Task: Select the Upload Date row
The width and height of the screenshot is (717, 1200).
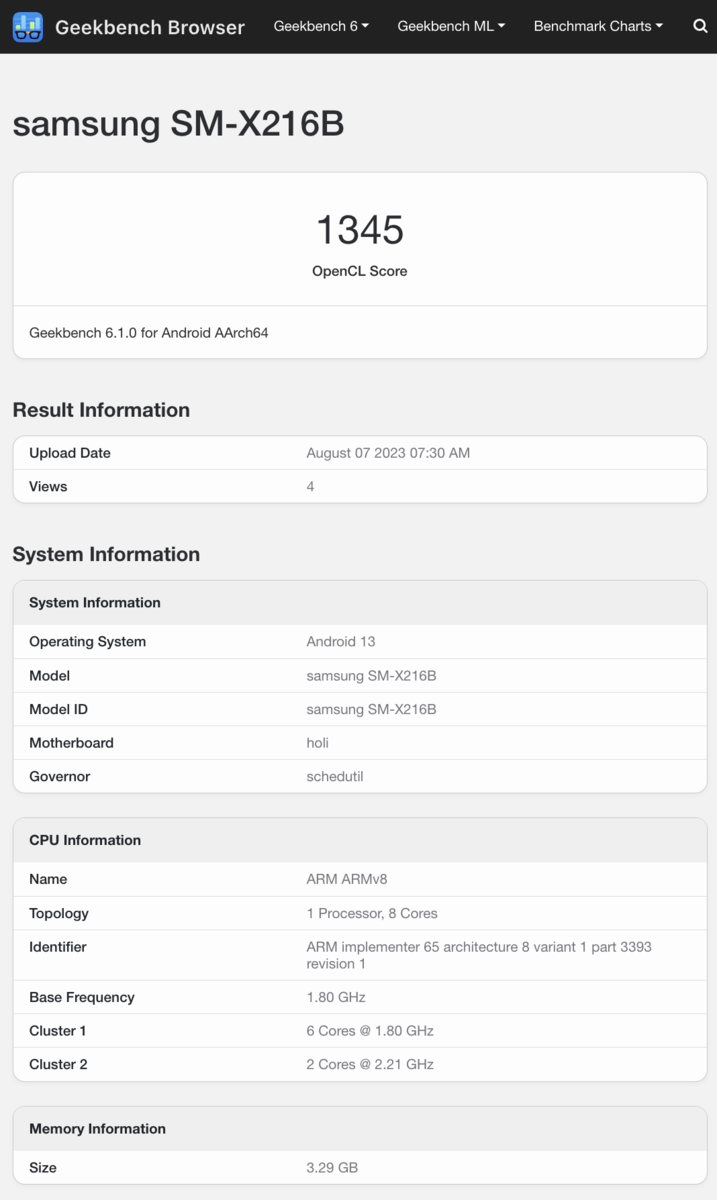Action: click(360, 453)
